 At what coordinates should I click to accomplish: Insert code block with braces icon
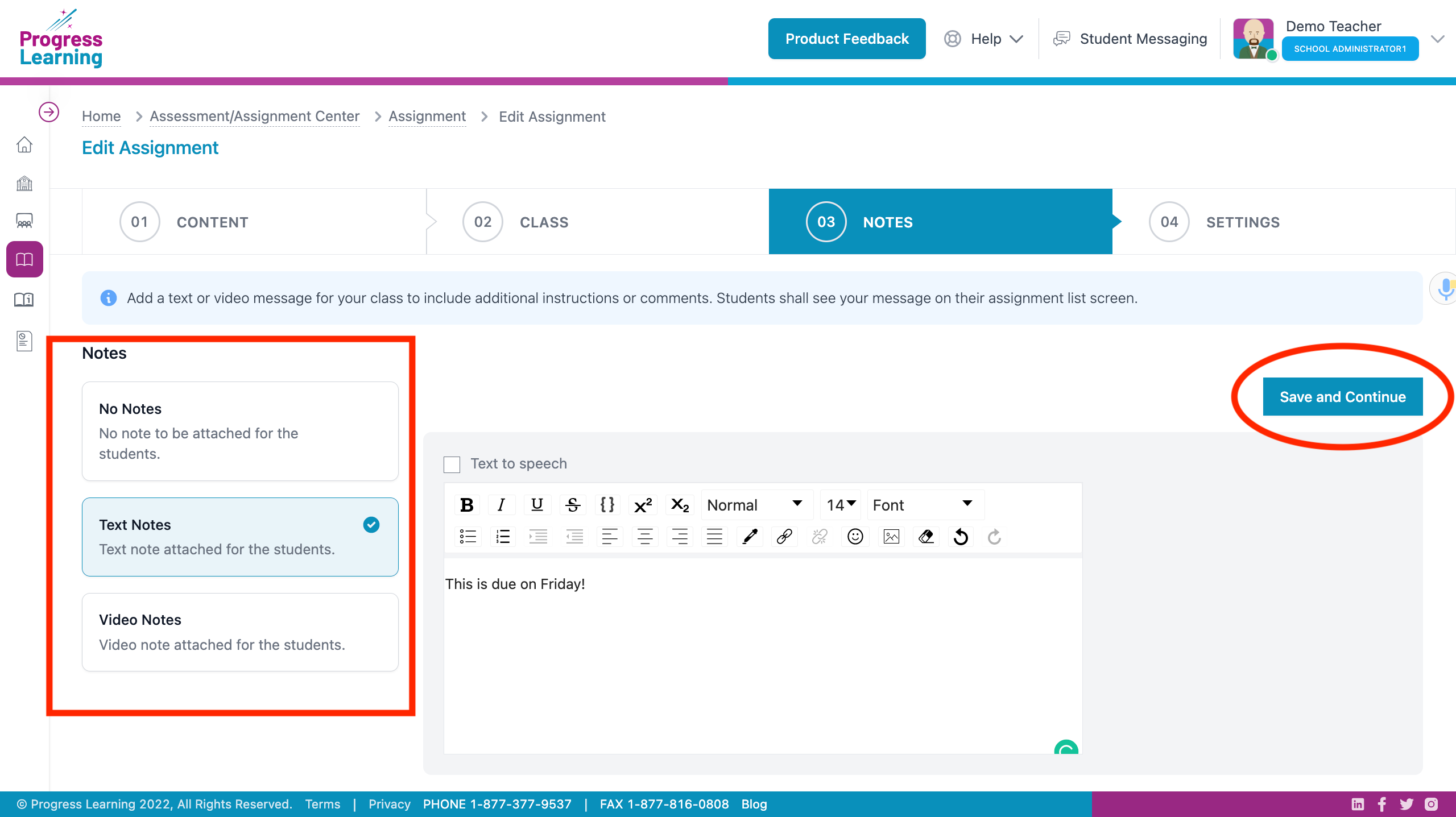pyautogui.click(x=607, y=505)
